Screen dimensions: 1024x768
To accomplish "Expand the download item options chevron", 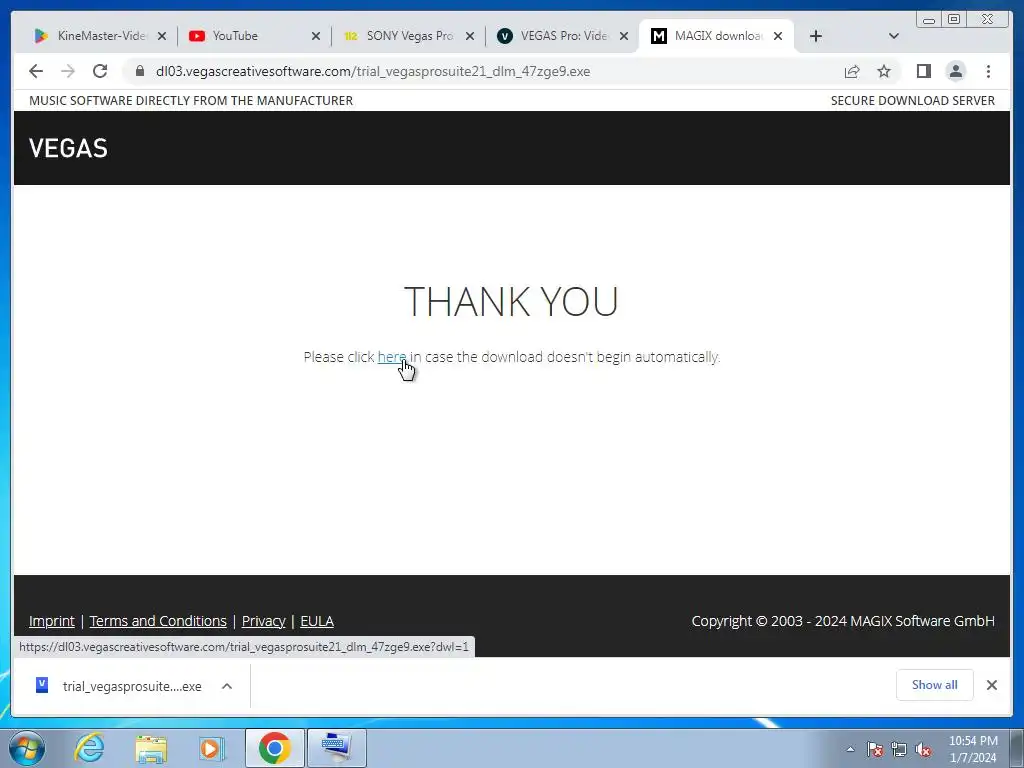I will (x=227, y=686).
